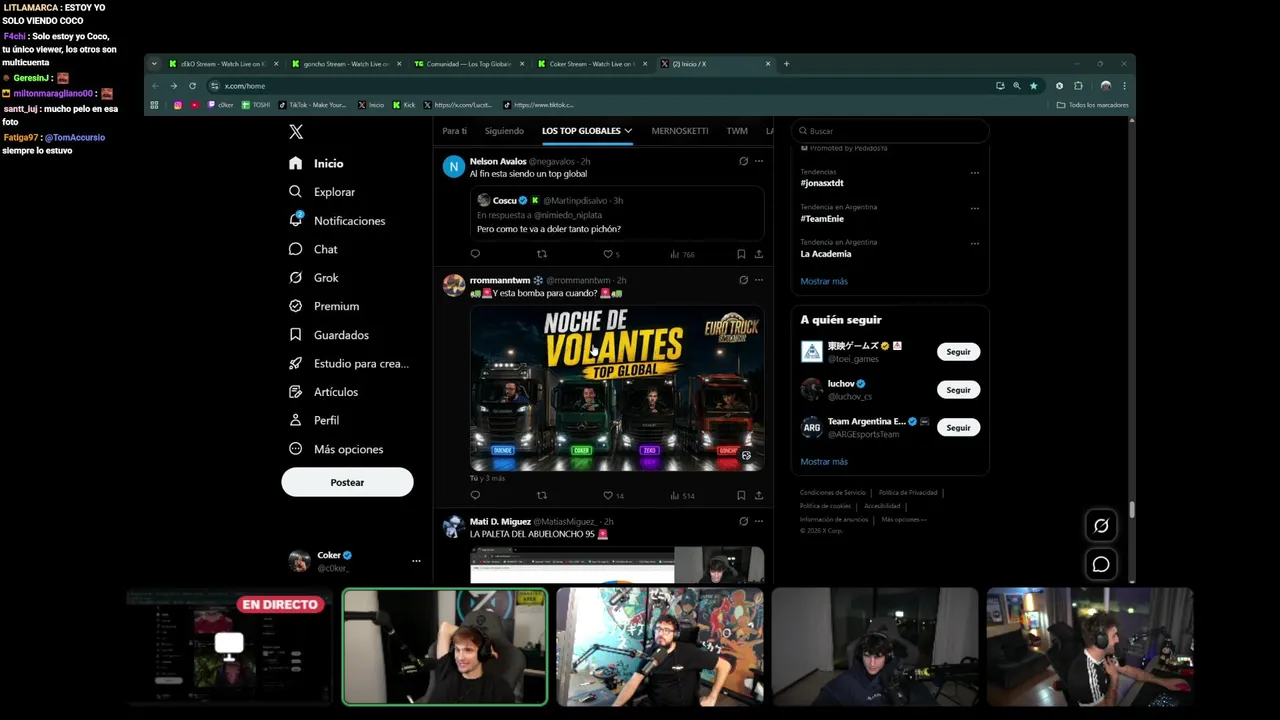The image size is (1280, 720).
Task: Open #TeamEnie trend
Action: (822, 219)
